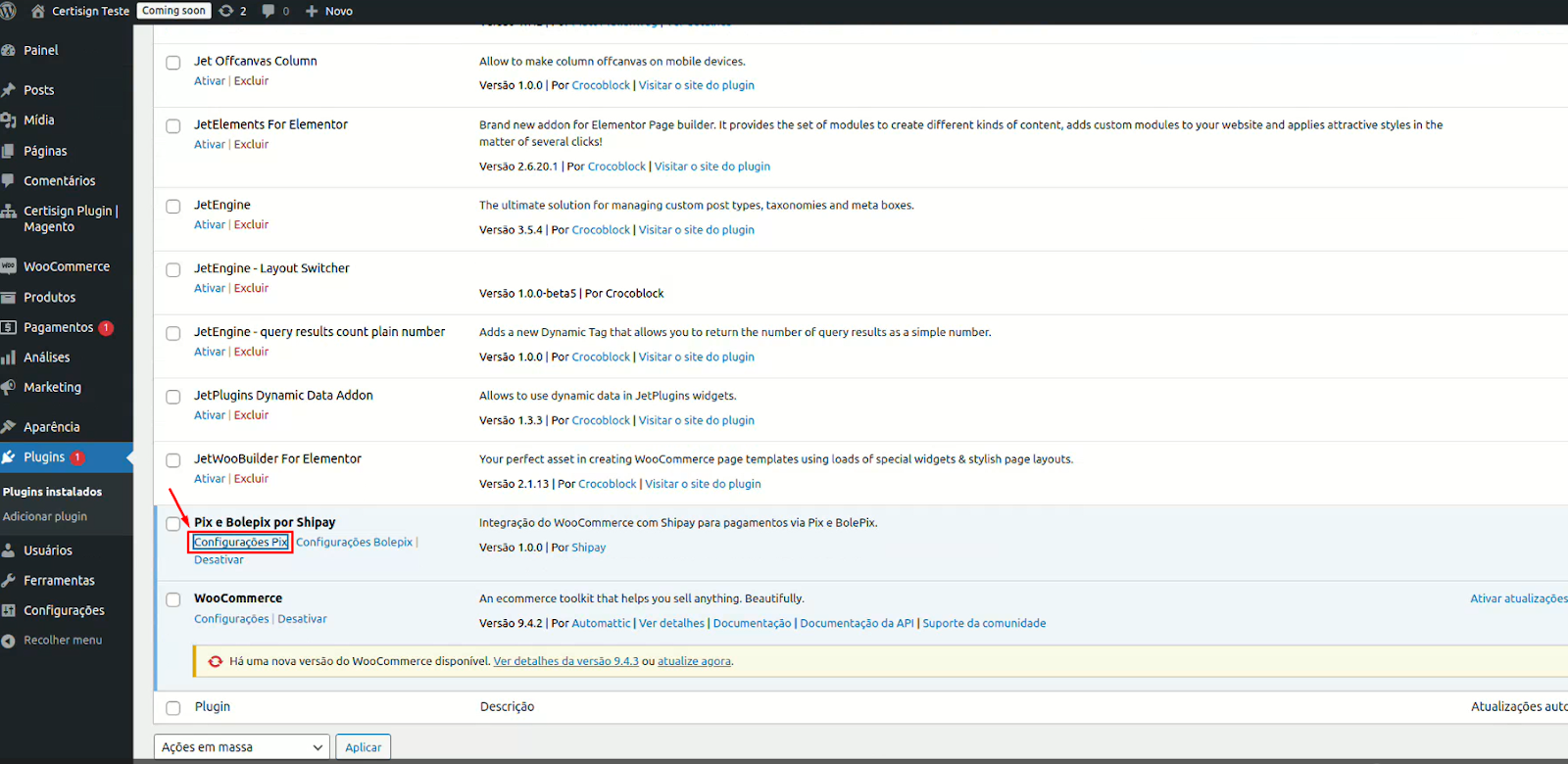The height and width of the screenshot is (764, 1568).
Task: Click the Posts pin icon
Action: point(8,90)
